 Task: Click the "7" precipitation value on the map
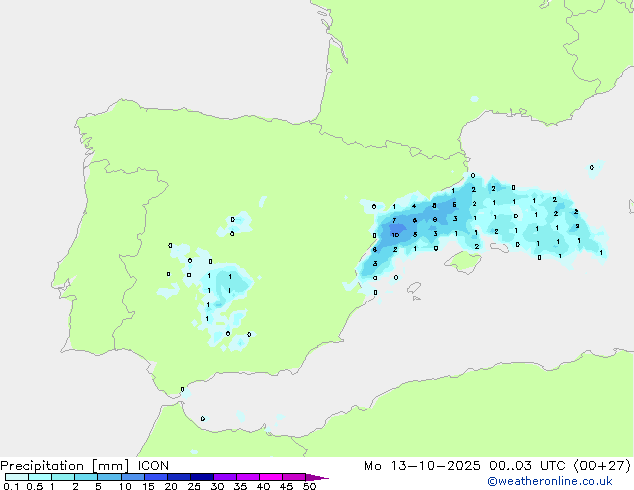(x=394, y=220)
